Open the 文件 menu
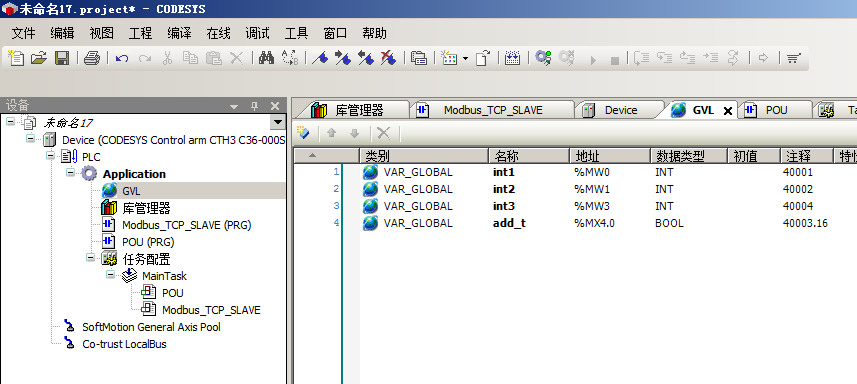The image size is (857, 384). (24, 33)
